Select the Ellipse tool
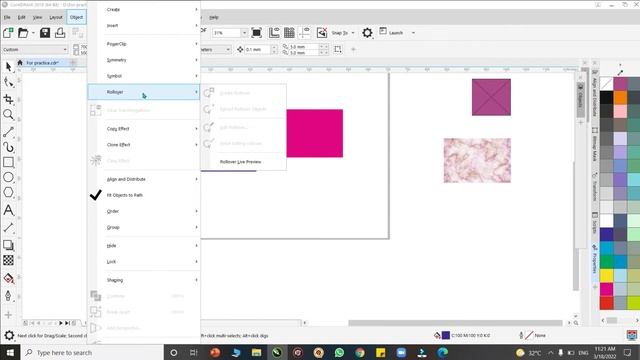This screenshot has height=360, width=640. 9,178
